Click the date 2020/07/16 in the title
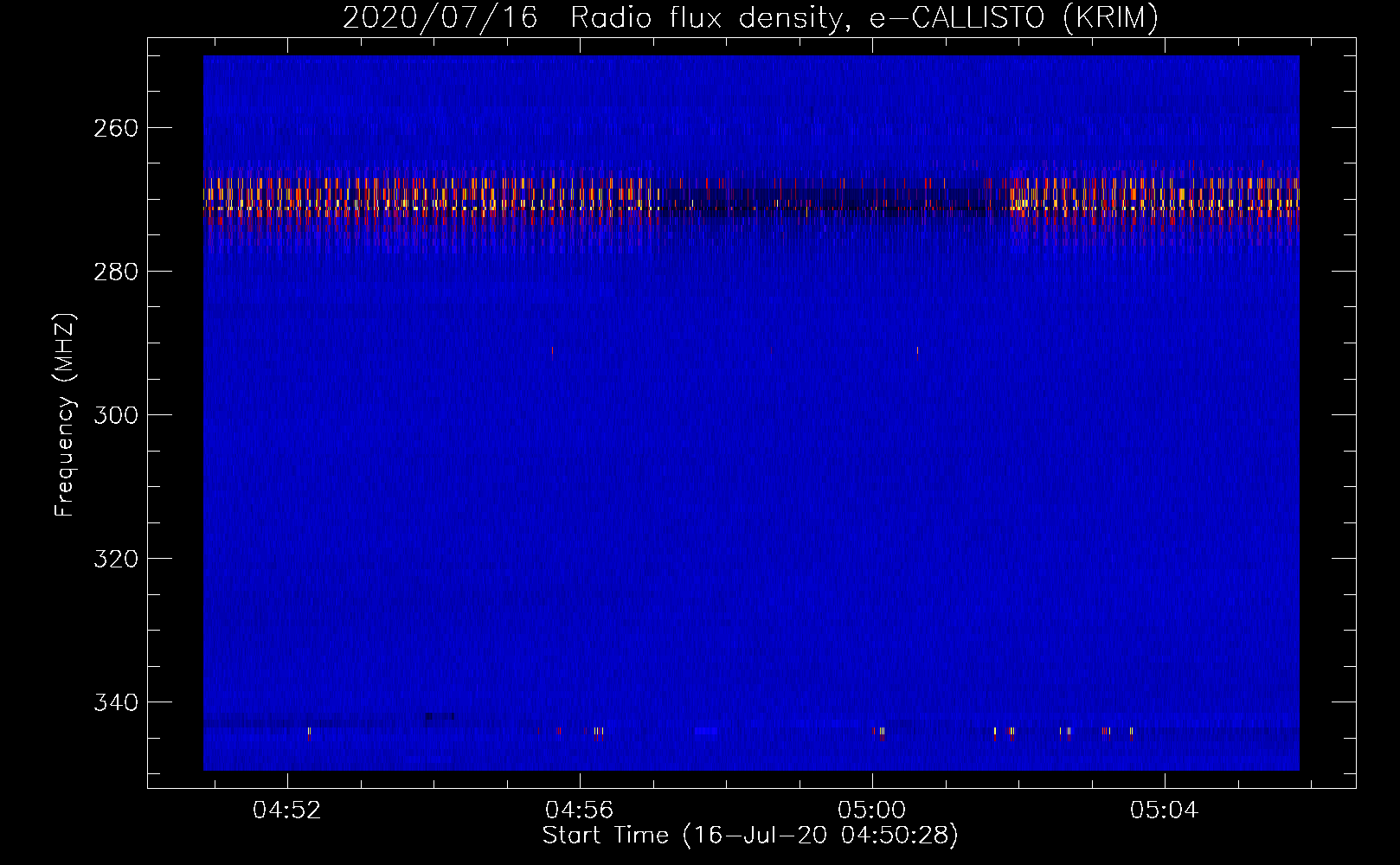1400x865 pixels. 440,17
